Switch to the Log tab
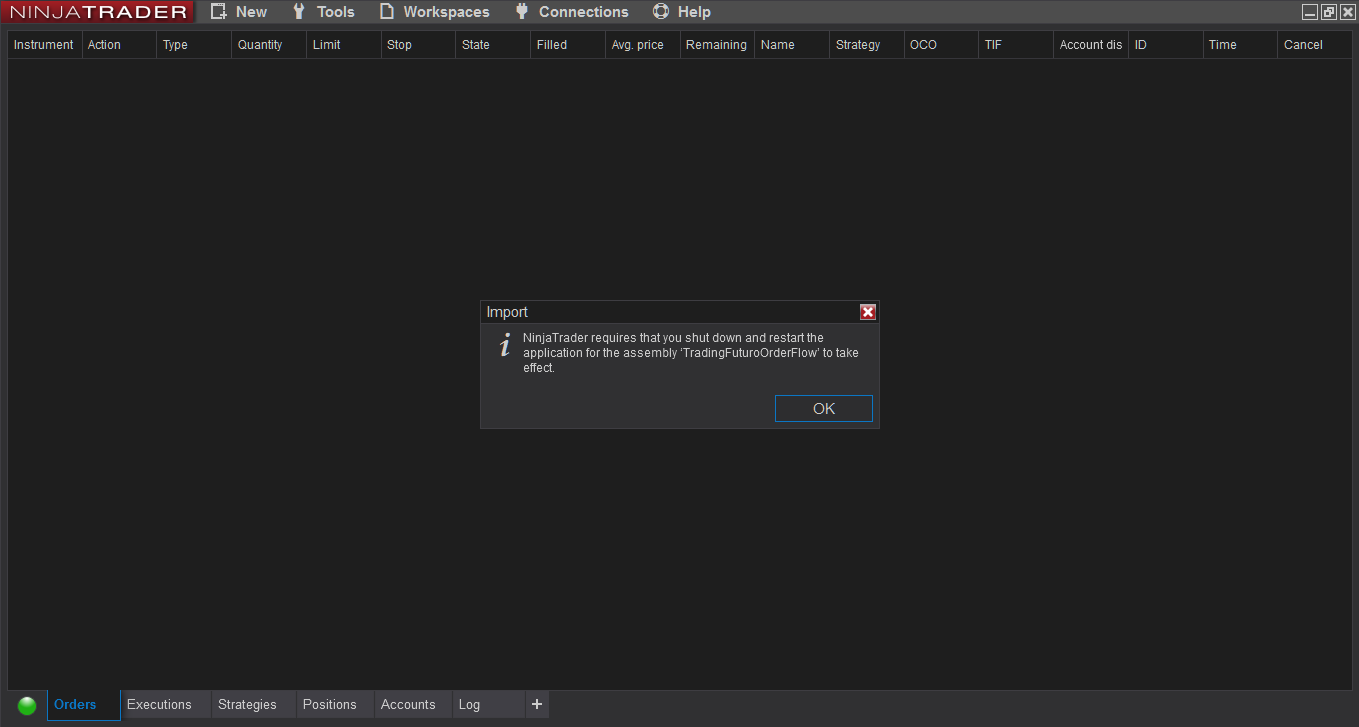 489,705
